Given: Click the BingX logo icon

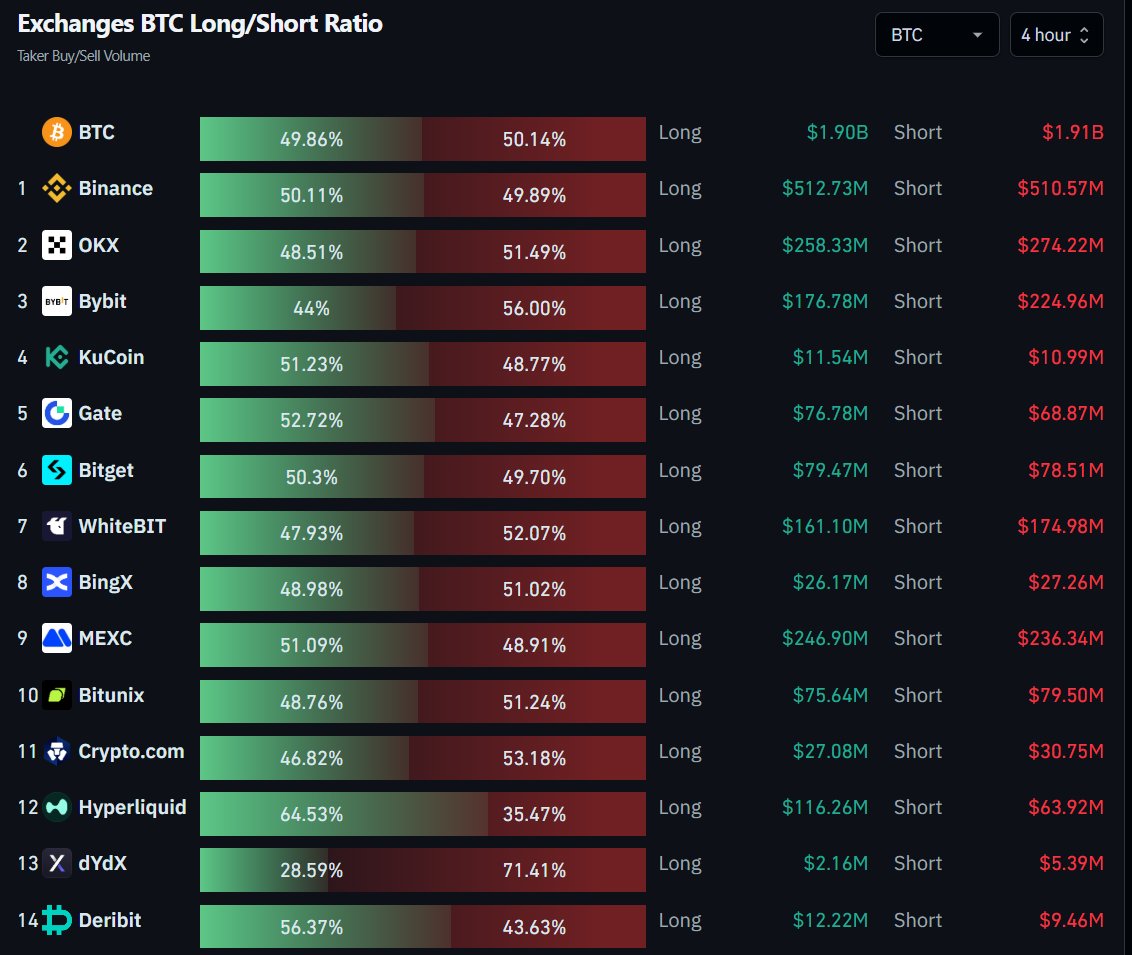Looking at the screenshot, I should click(x=56, y=582).
